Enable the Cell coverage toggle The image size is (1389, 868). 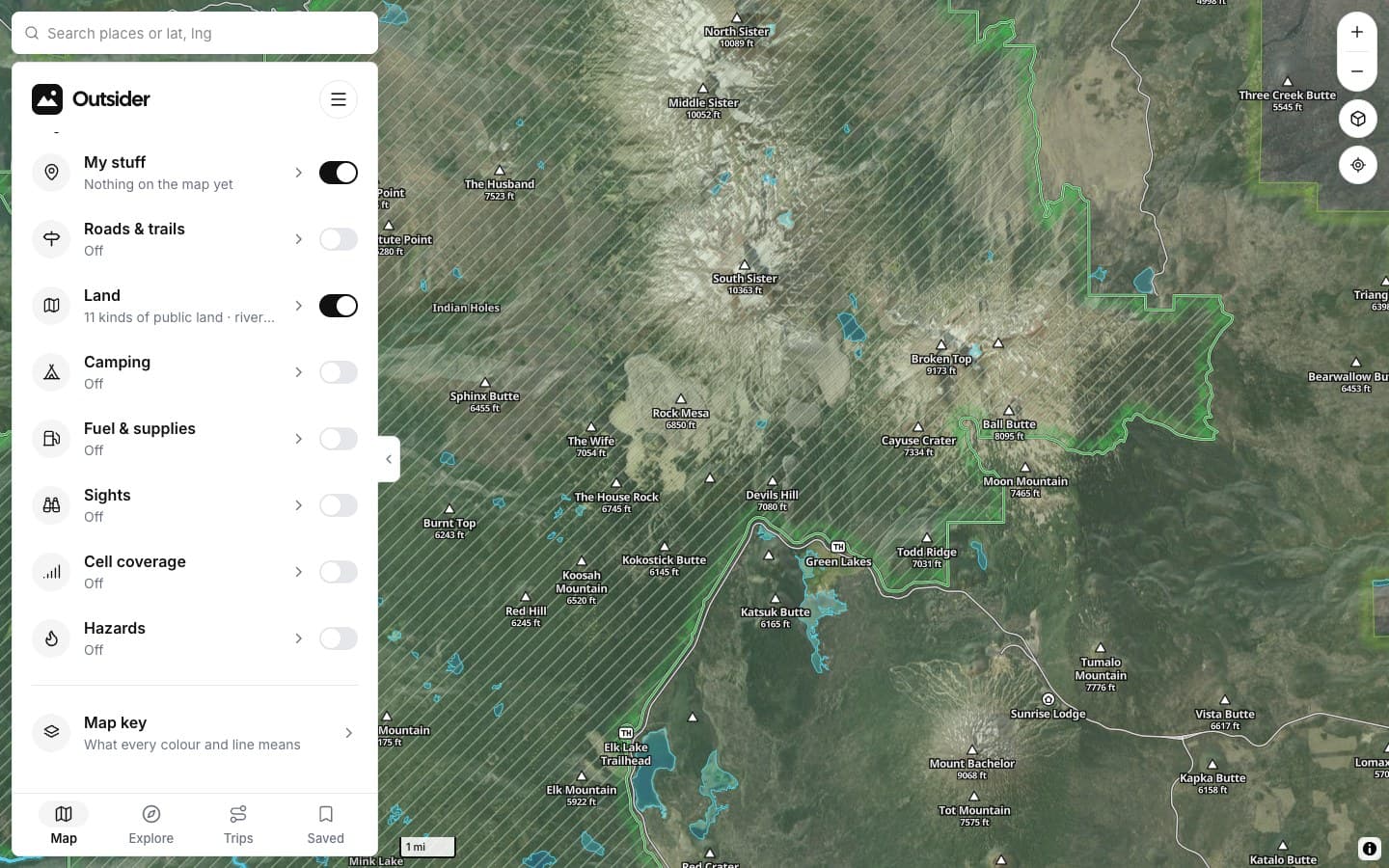coord(339,572)
